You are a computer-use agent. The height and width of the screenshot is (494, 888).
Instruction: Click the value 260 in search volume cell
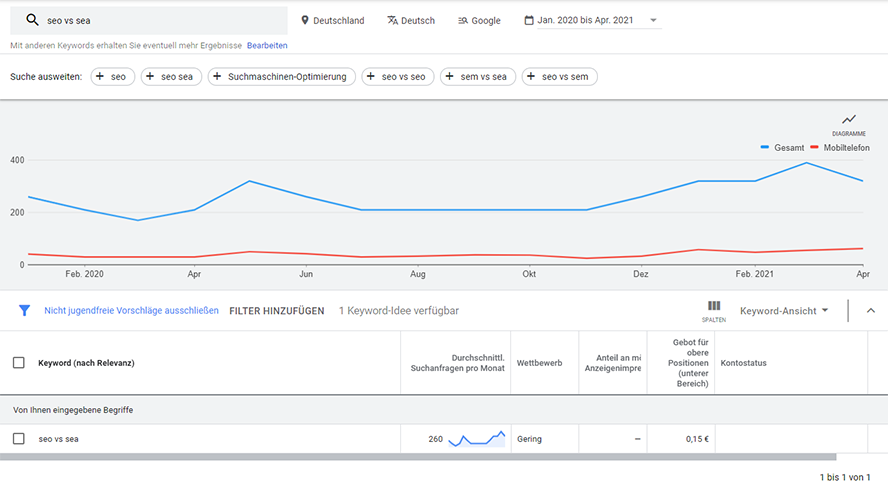pyautogui.click(x=436, y=439)
